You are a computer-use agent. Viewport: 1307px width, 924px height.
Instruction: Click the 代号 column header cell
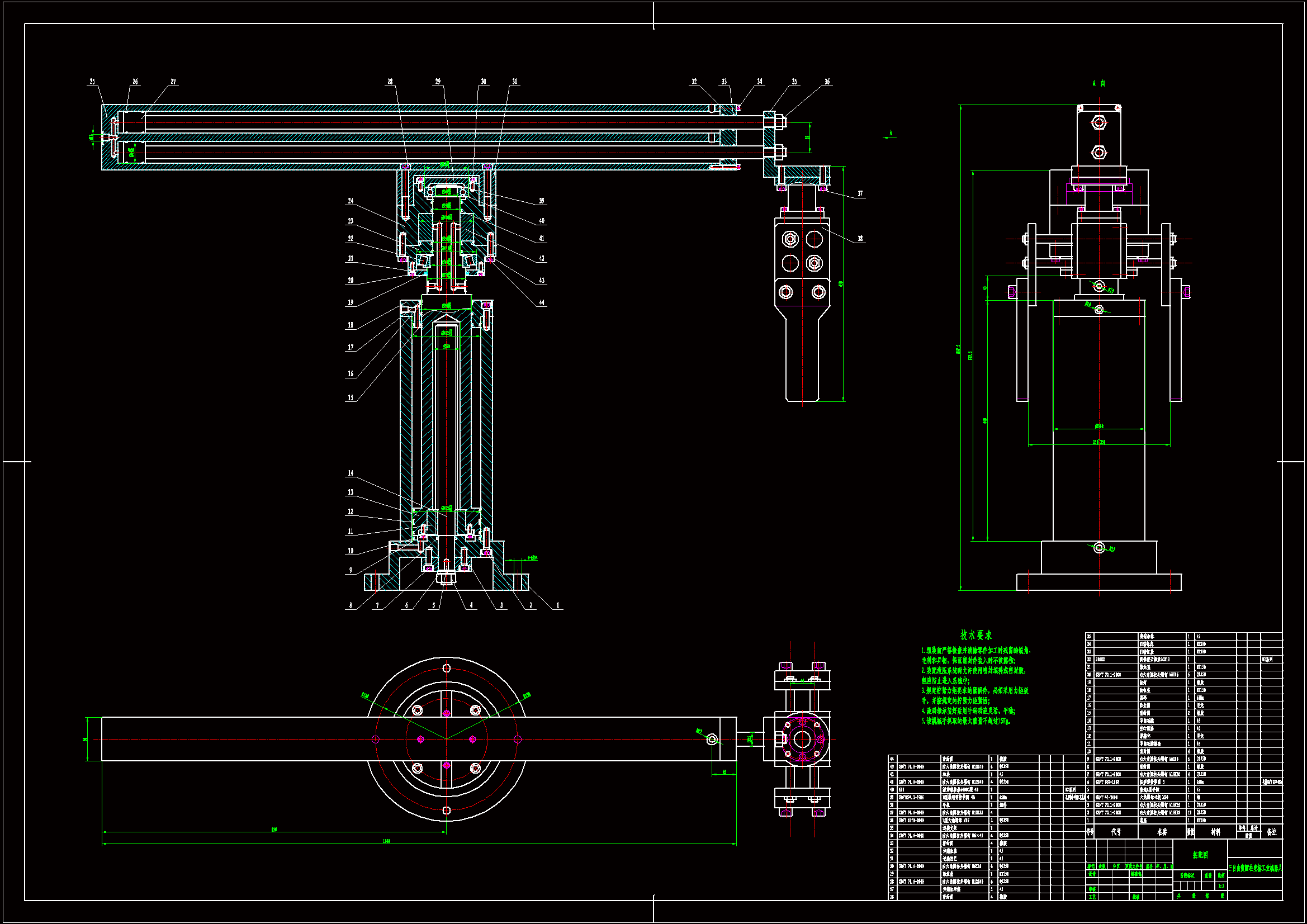1116,832
